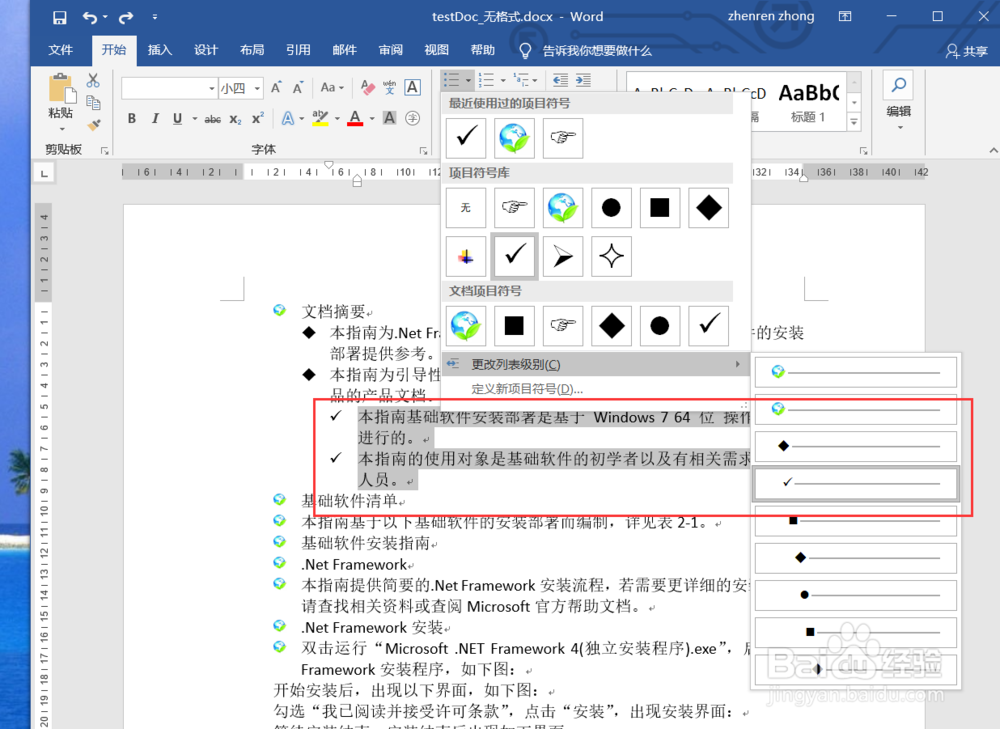
Task: Pick the black square bullet under 文档项目符号
Action: point(514,326)
